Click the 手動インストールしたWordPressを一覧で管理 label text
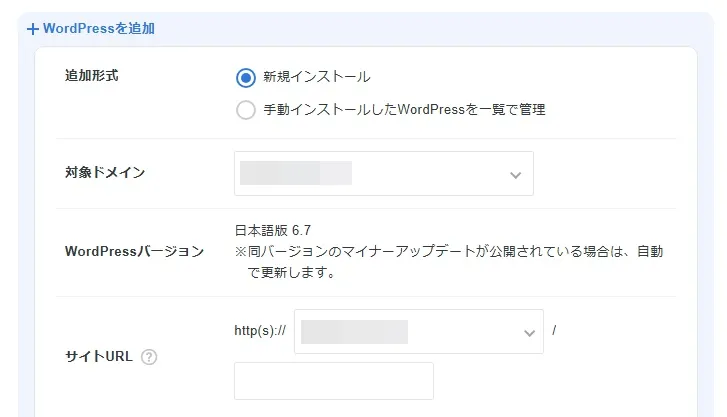Screen dimensions: 727x417 [x=404, y=110]
